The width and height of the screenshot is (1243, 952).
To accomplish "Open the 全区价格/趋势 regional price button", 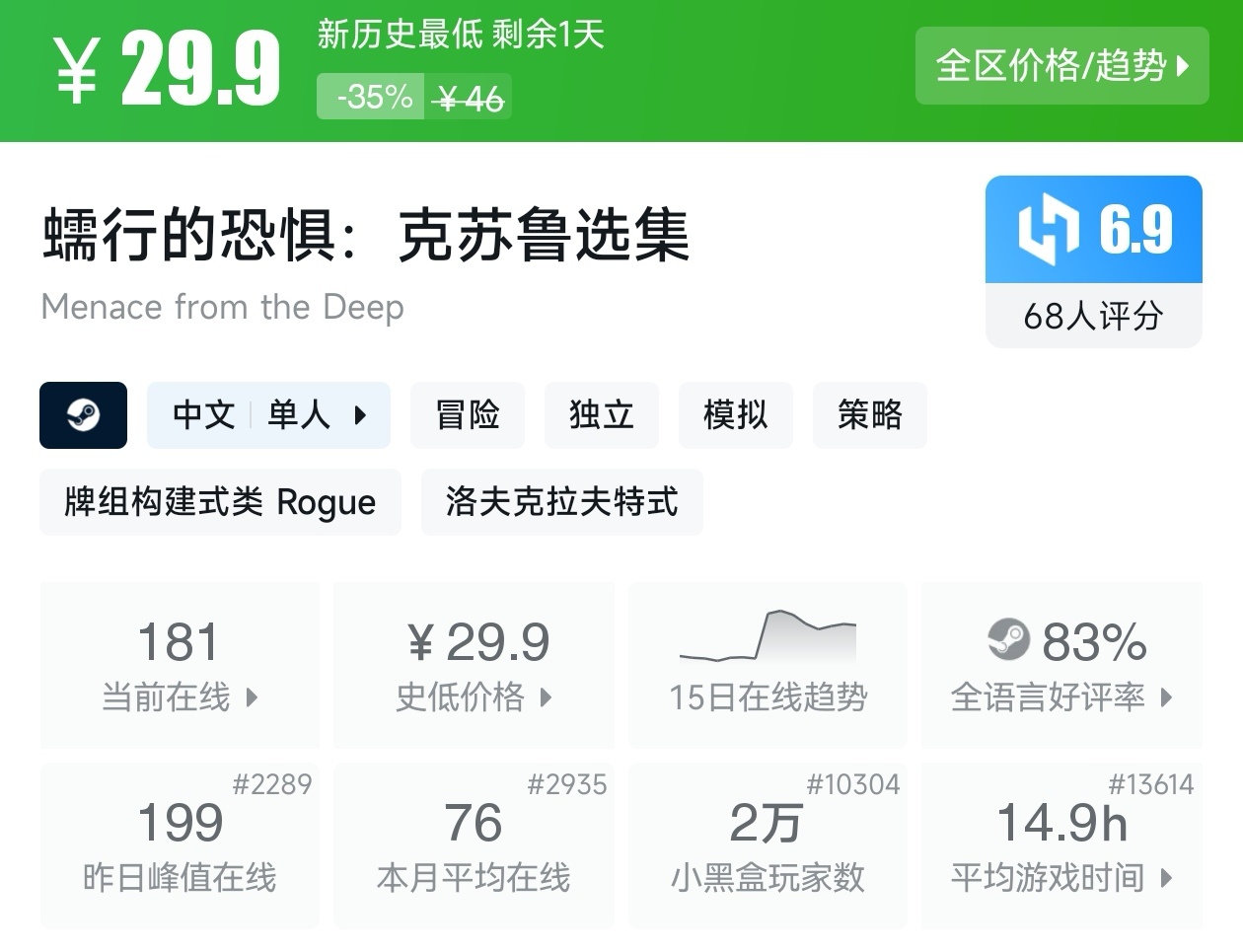I will coord(1061,66).
